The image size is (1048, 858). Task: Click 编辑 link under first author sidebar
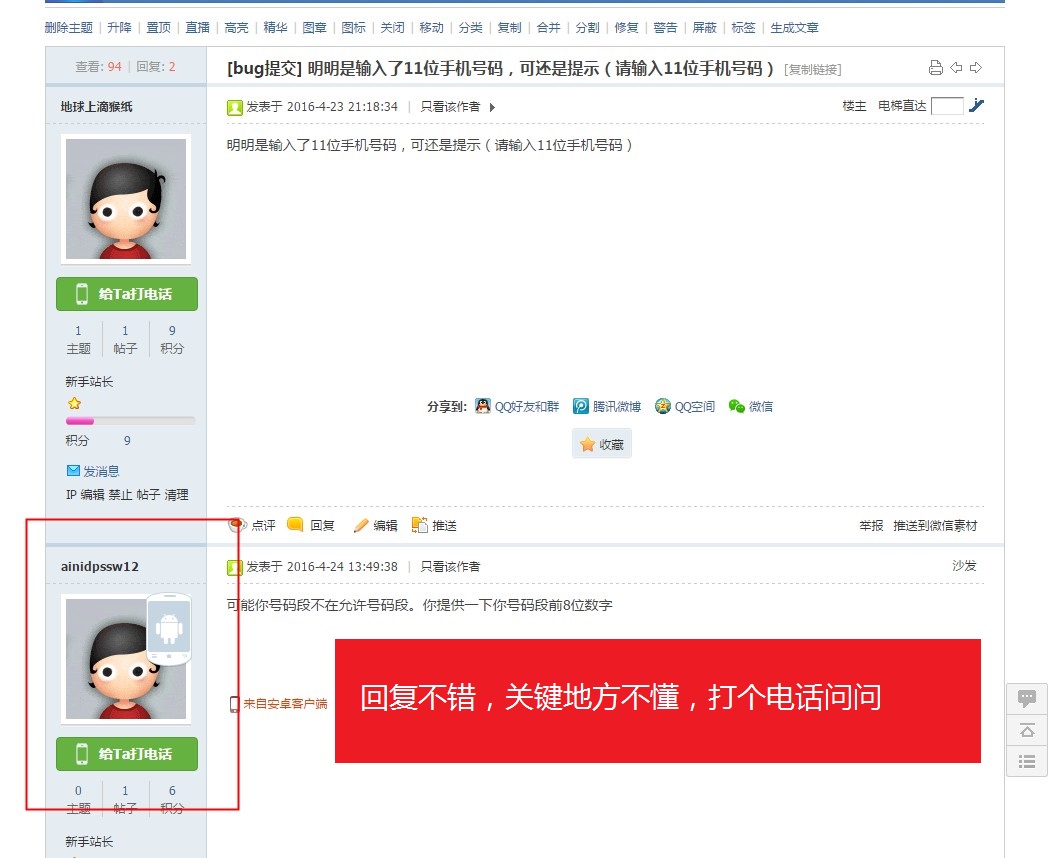(x=92, y=494)
